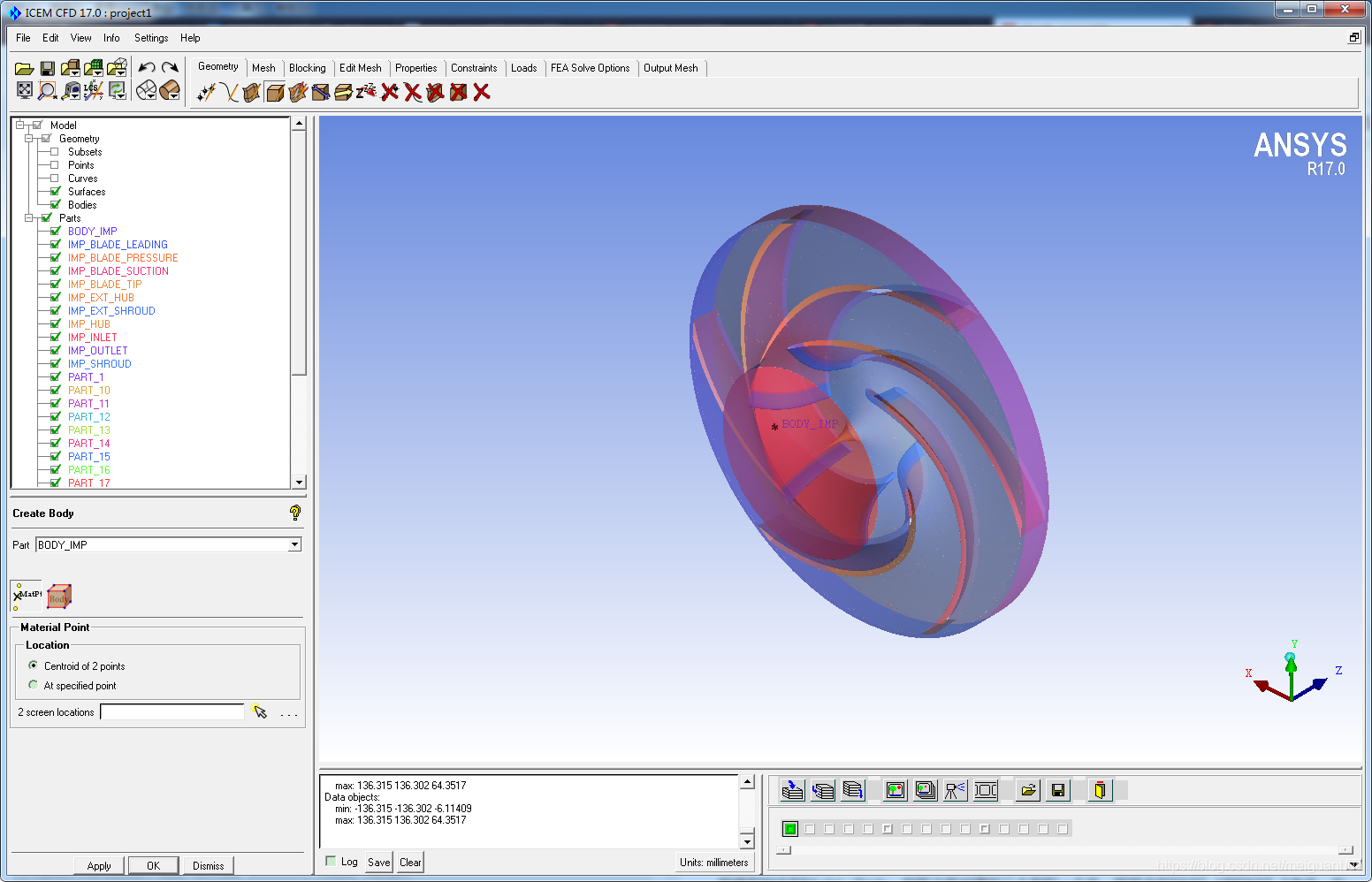Viewport: 1372px width, 882px height.
Task: Hide the IMP_HUB part
Action: [55, 324]
